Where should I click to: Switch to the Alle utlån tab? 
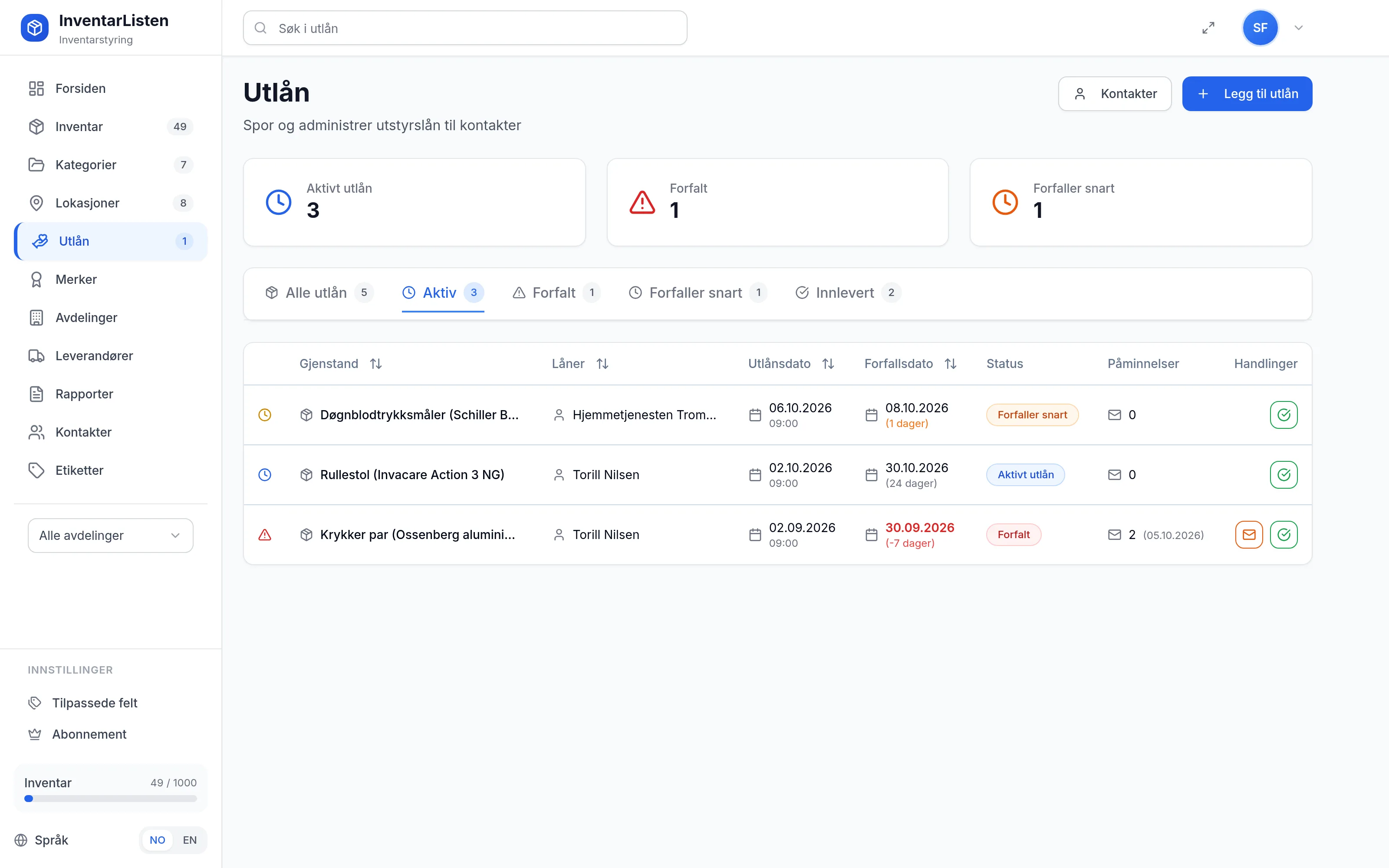pos(319,293)
